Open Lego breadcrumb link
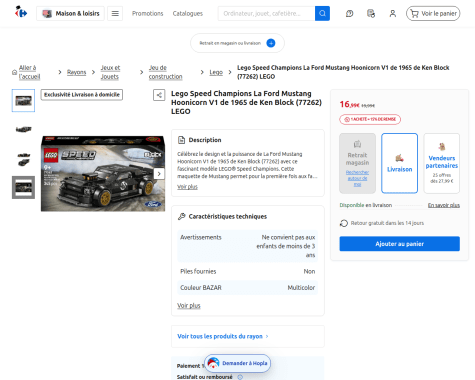 [216, 72]
